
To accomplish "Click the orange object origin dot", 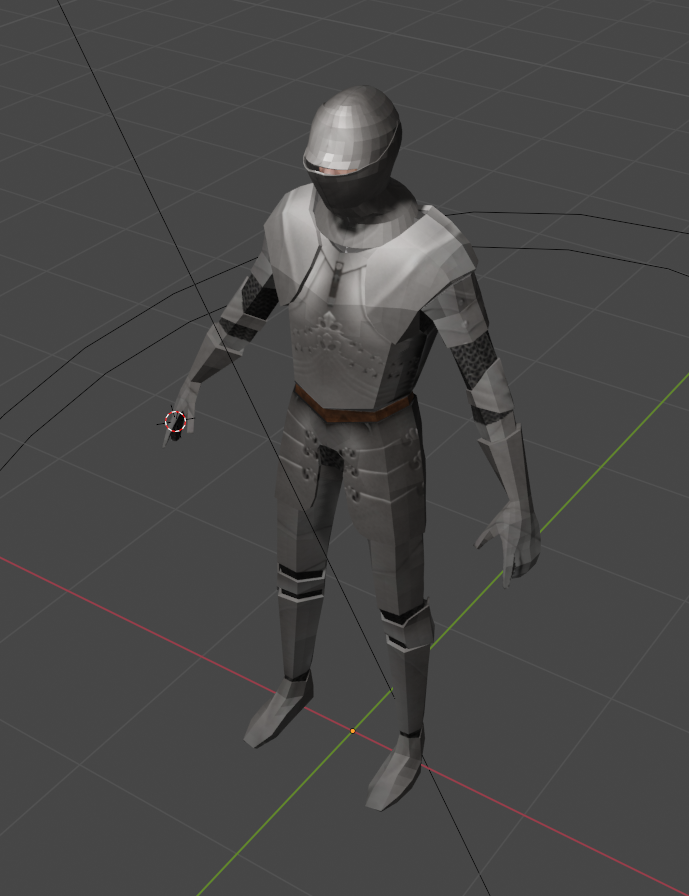I will click(352, 731).
